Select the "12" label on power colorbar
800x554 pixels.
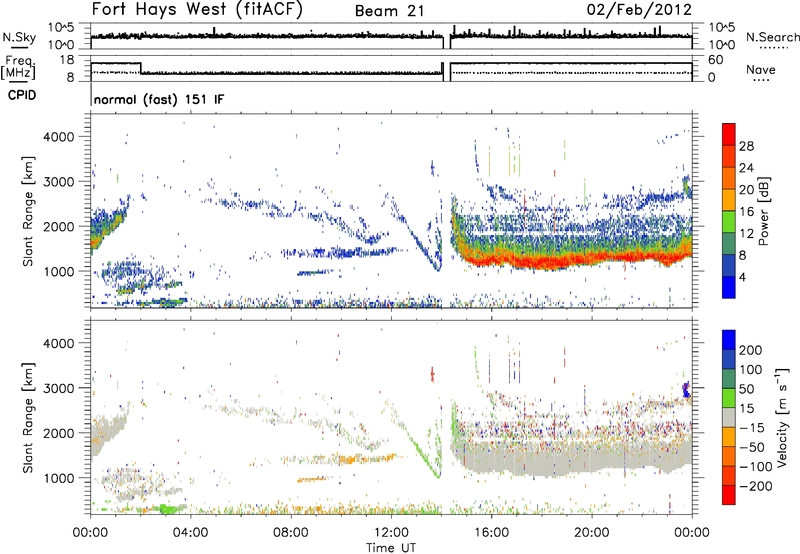pos(746,234)
